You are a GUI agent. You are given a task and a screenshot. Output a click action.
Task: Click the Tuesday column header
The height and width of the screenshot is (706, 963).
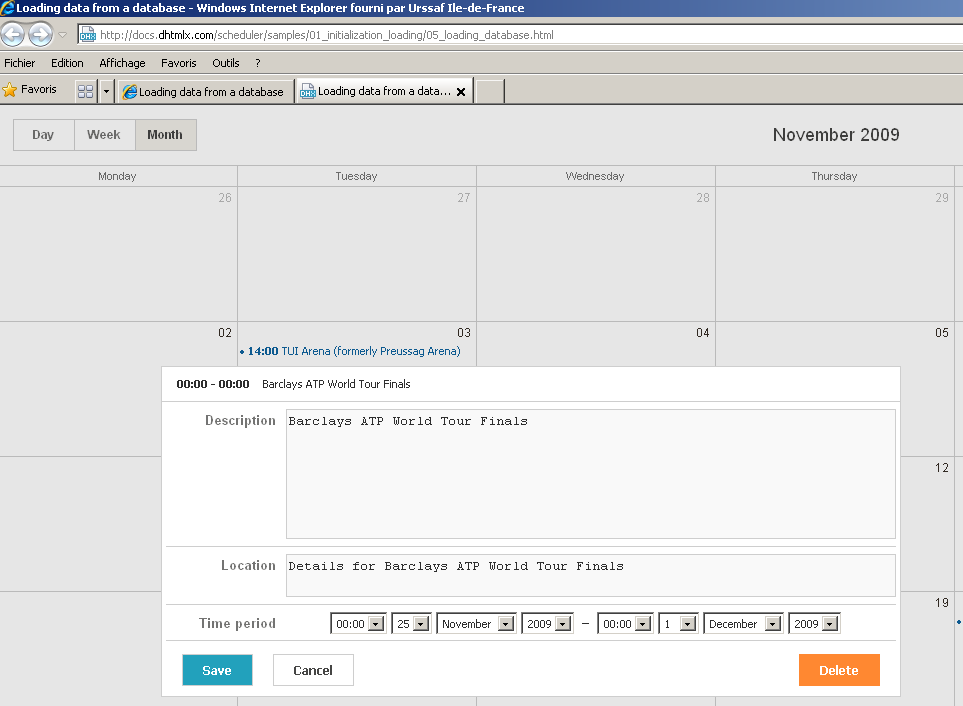[x=357, y=176]
